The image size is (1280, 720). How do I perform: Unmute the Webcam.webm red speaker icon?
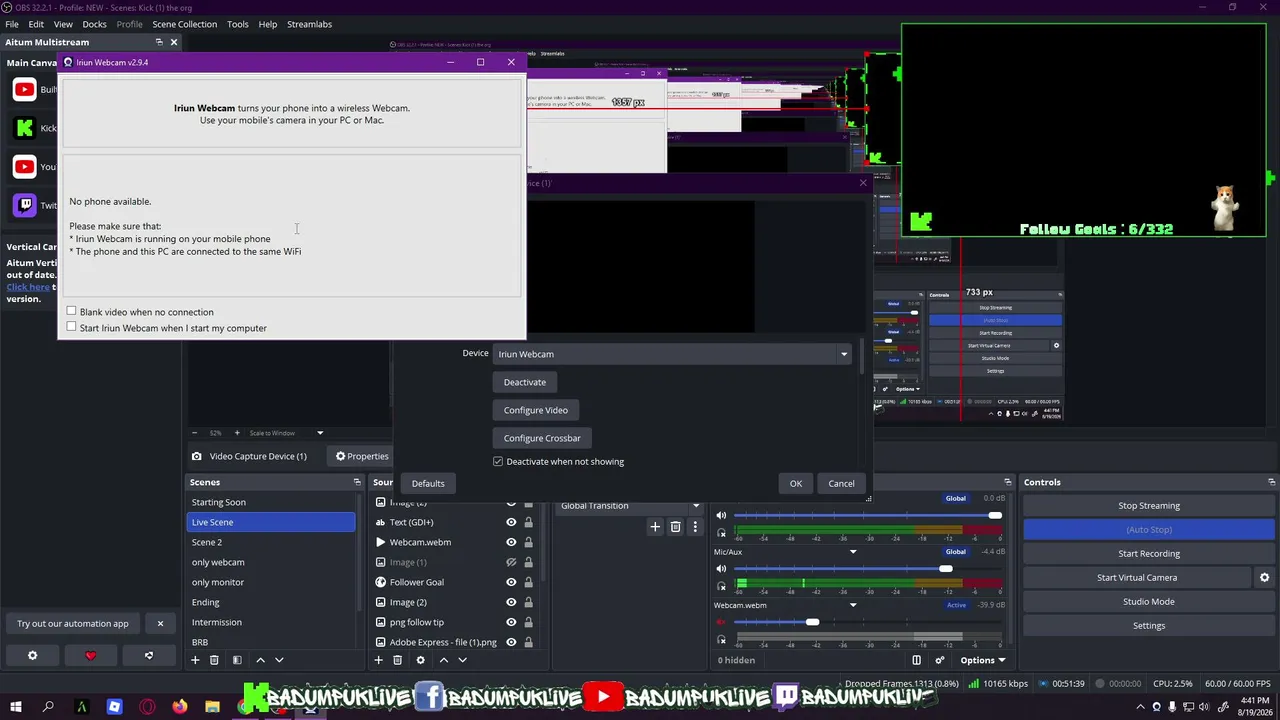tap(721, 622)
